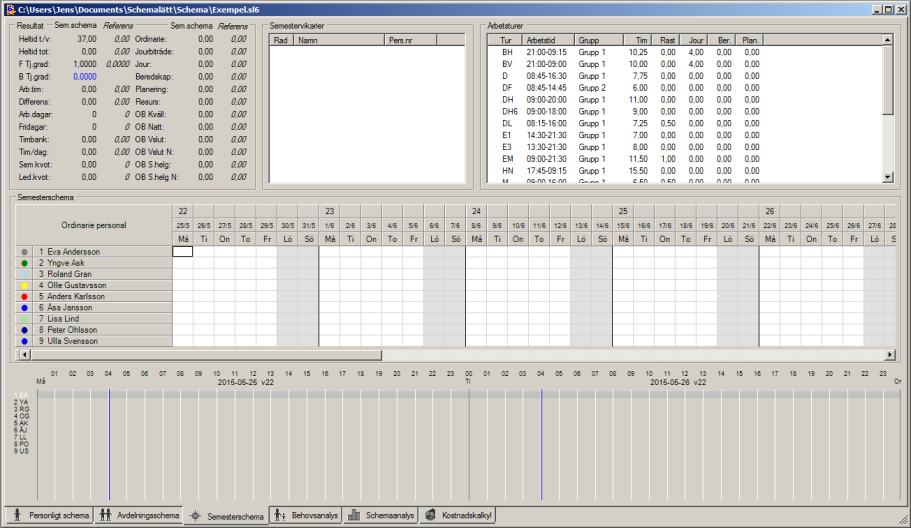Select Roland Gran row
This screenshot has height=528, width=911.
(102, 274)
